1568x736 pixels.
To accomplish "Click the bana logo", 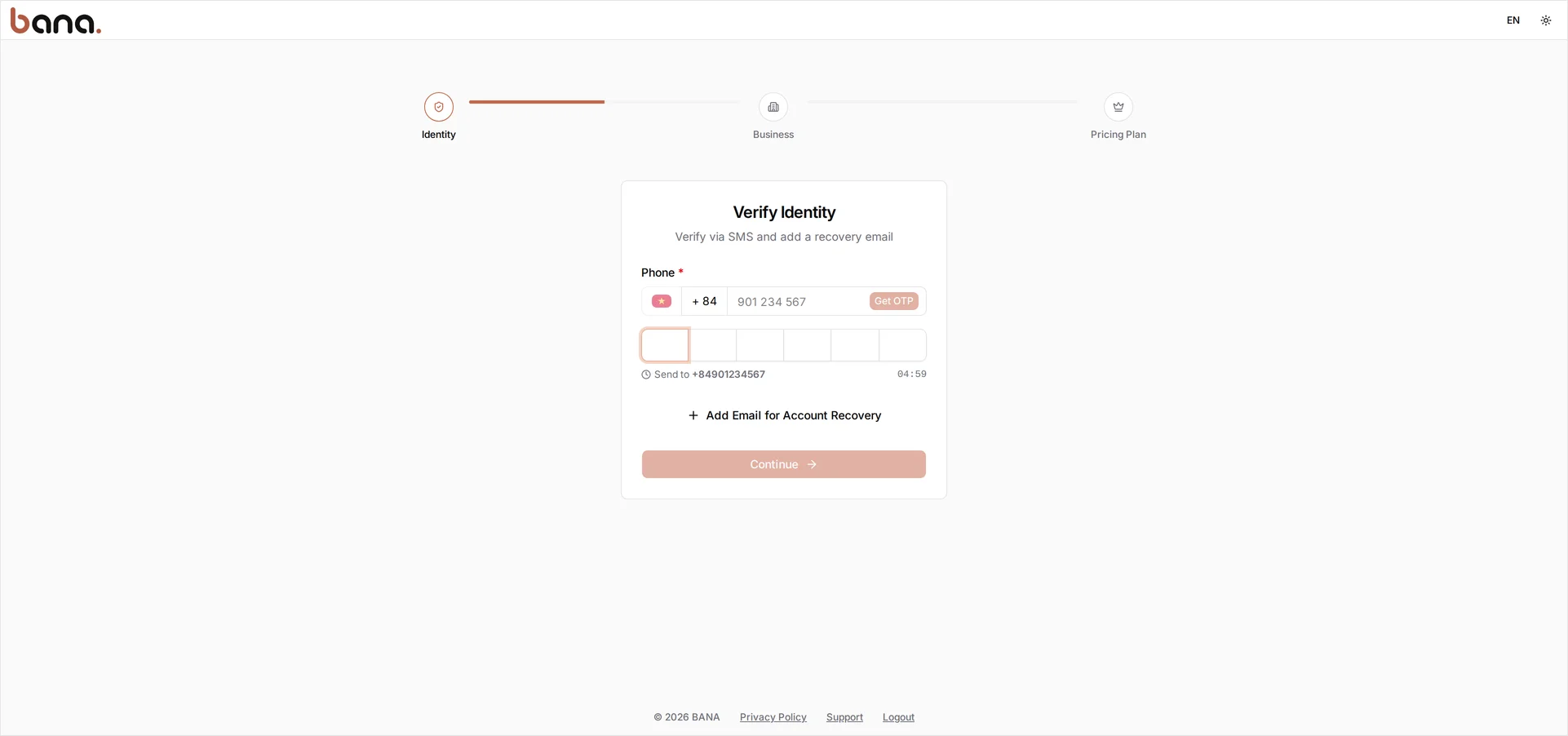I will [x=55, y=20].
